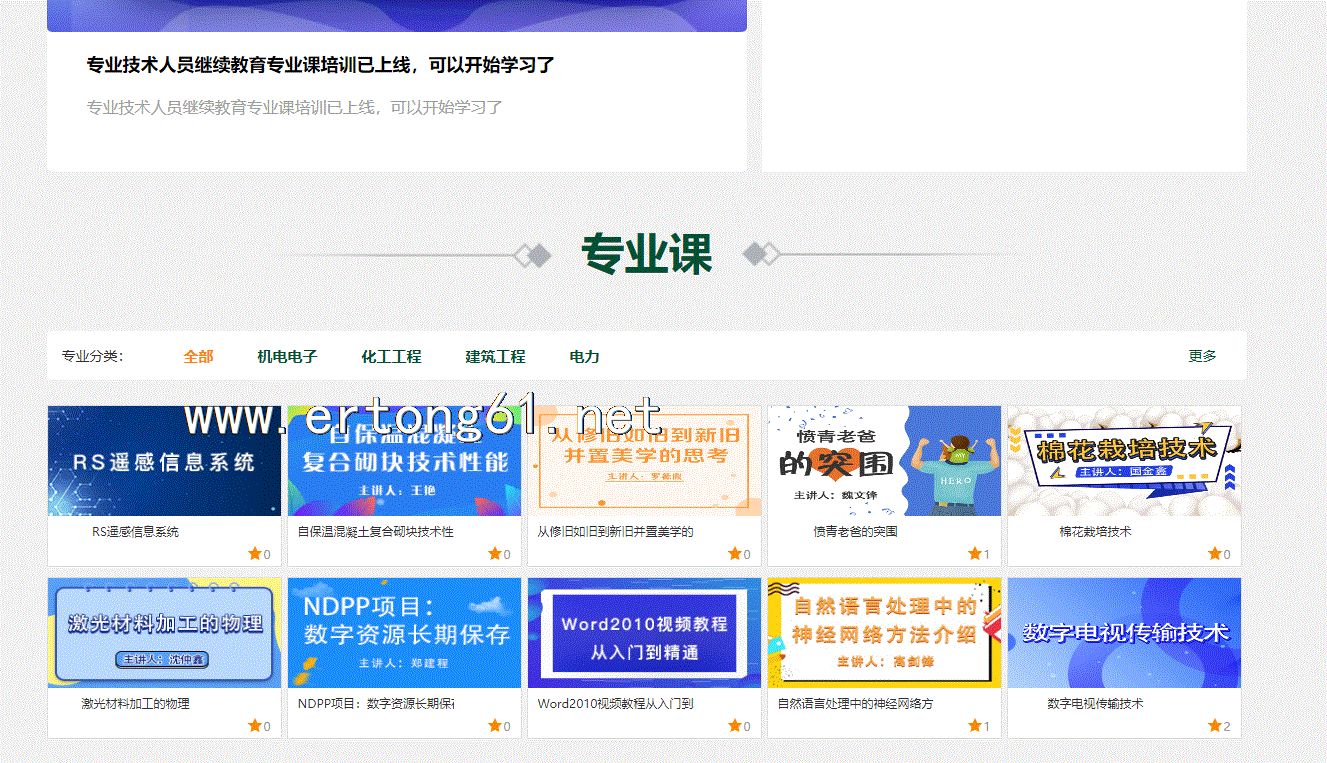
Task: Select the 电力 category filter
Action: pyautogui.click(x=584, y=356)
